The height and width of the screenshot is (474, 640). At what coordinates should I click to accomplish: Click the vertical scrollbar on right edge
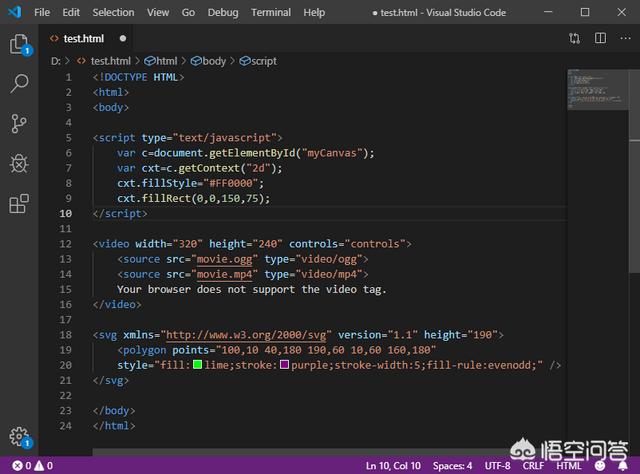click(634, 171)
